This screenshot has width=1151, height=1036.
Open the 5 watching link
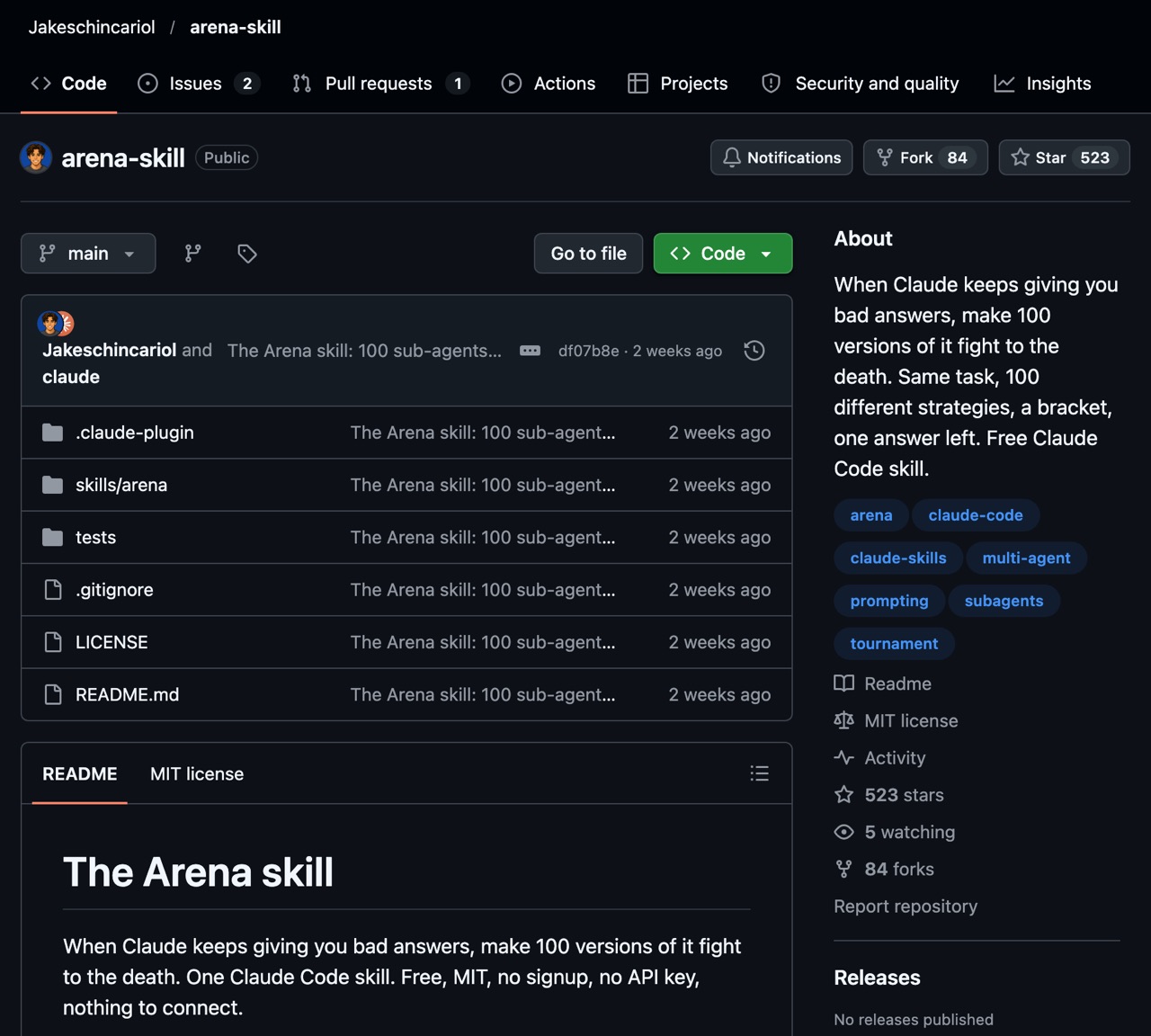coord(895,832)
